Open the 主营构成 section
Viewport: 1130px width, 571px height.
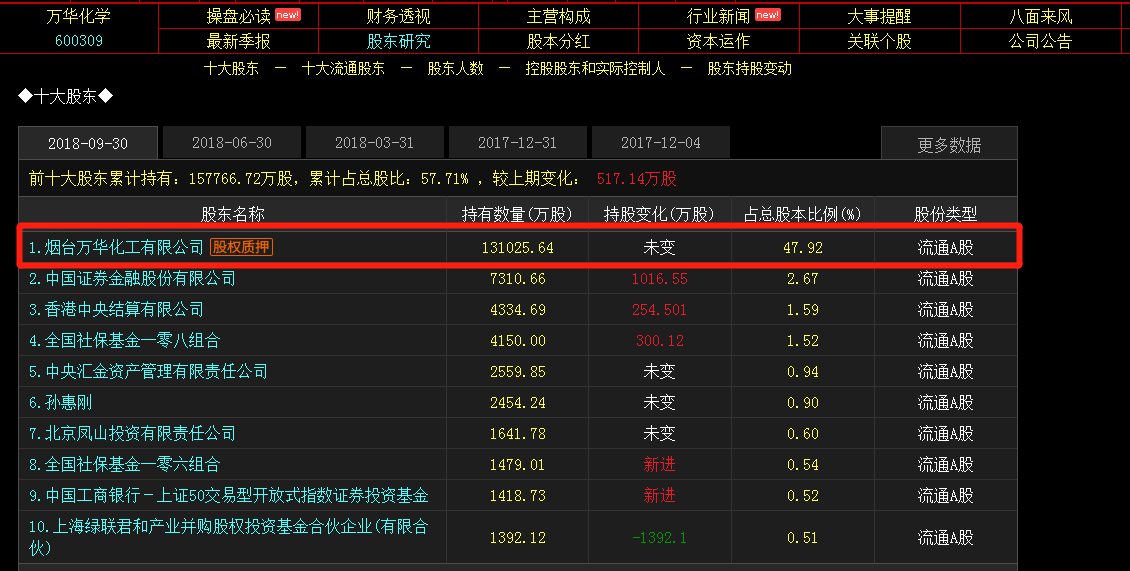pyautogui.click(x=559, y=16)
